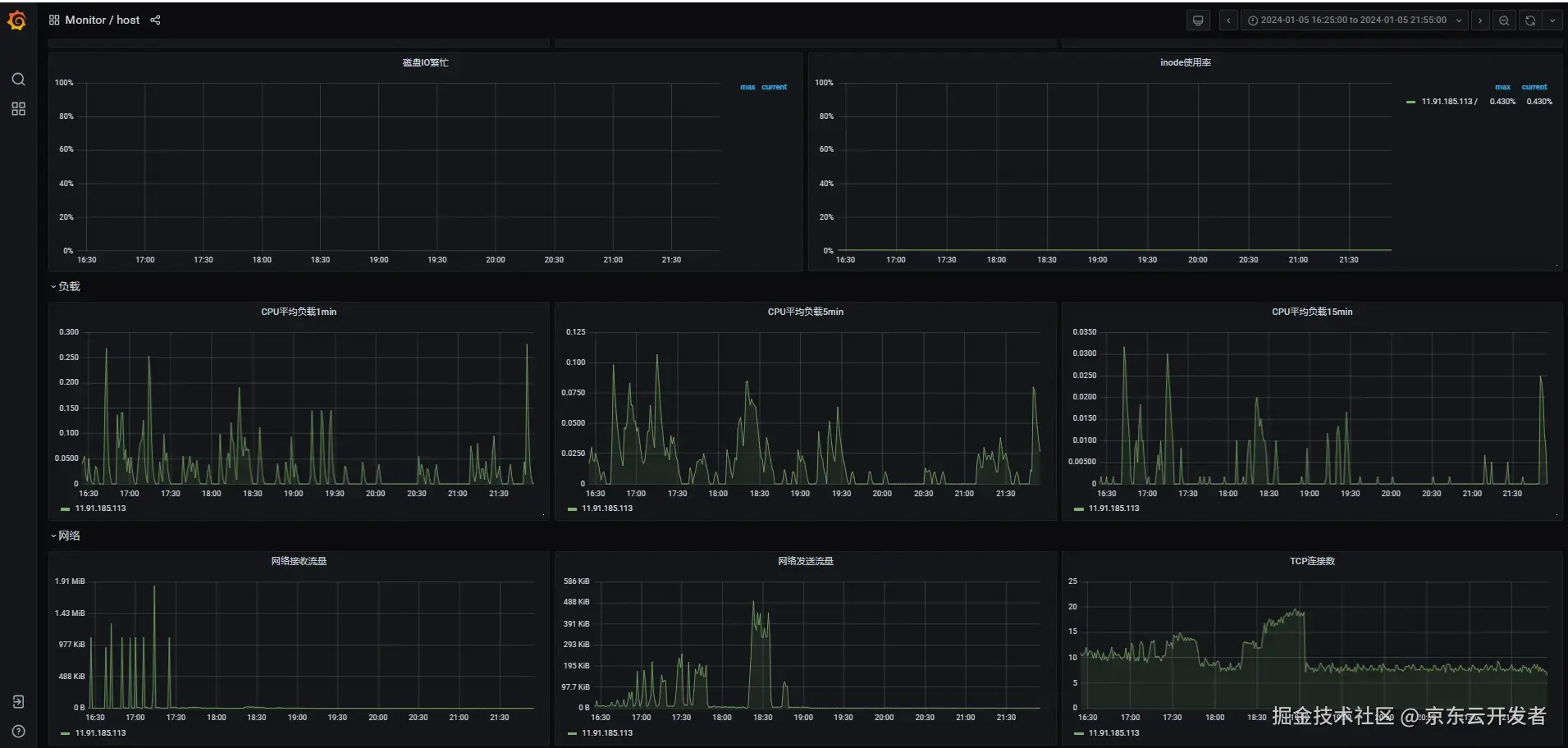Open the Search icon in the left sidebar
Image resolution: width=1568 pixels, height=748 pixels.
click(x=18, y=79)
